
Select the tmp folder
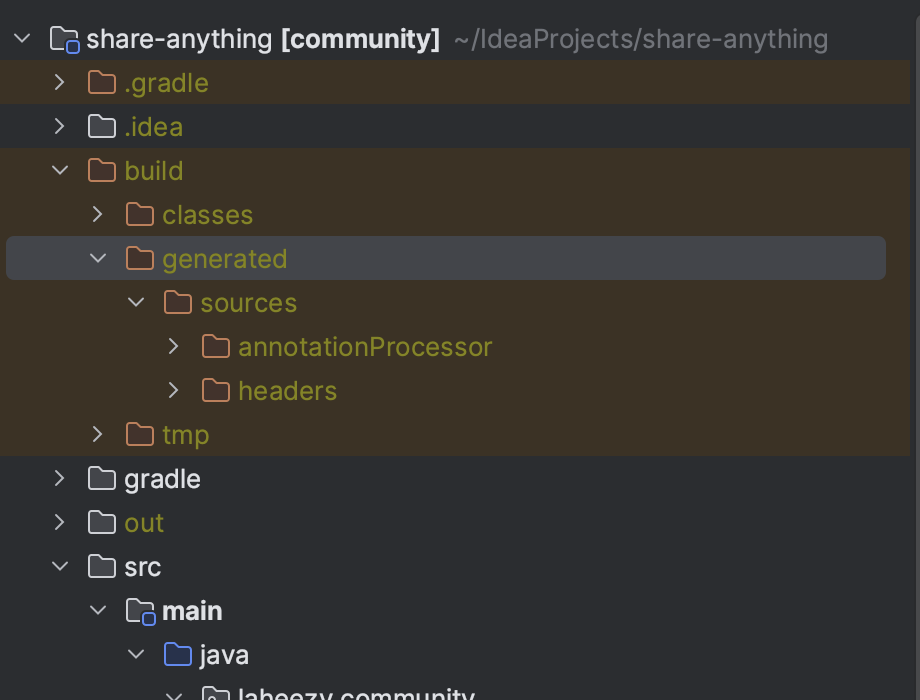(x=185, y=435)
